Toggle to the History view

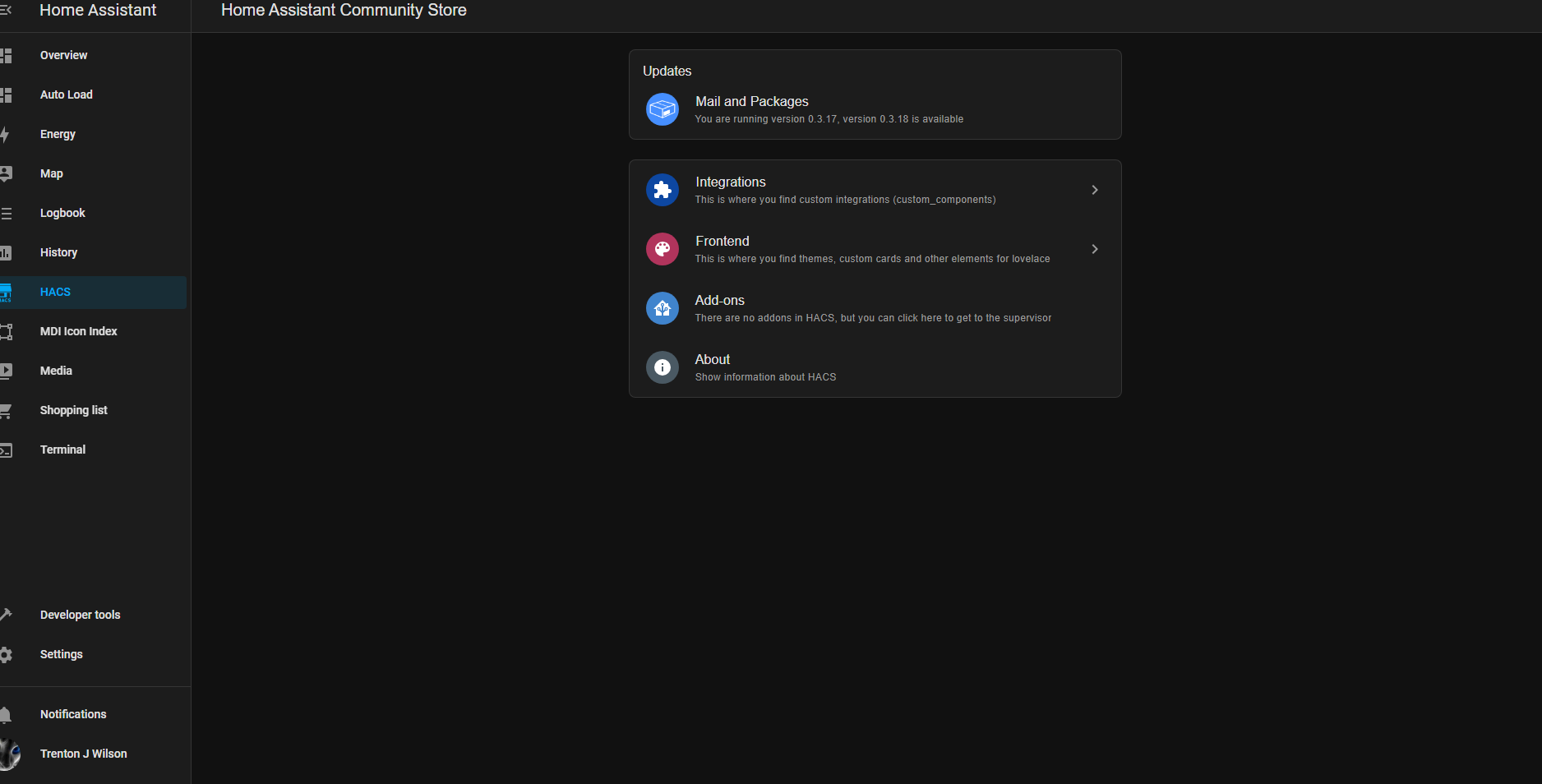[x=58, y=252]
